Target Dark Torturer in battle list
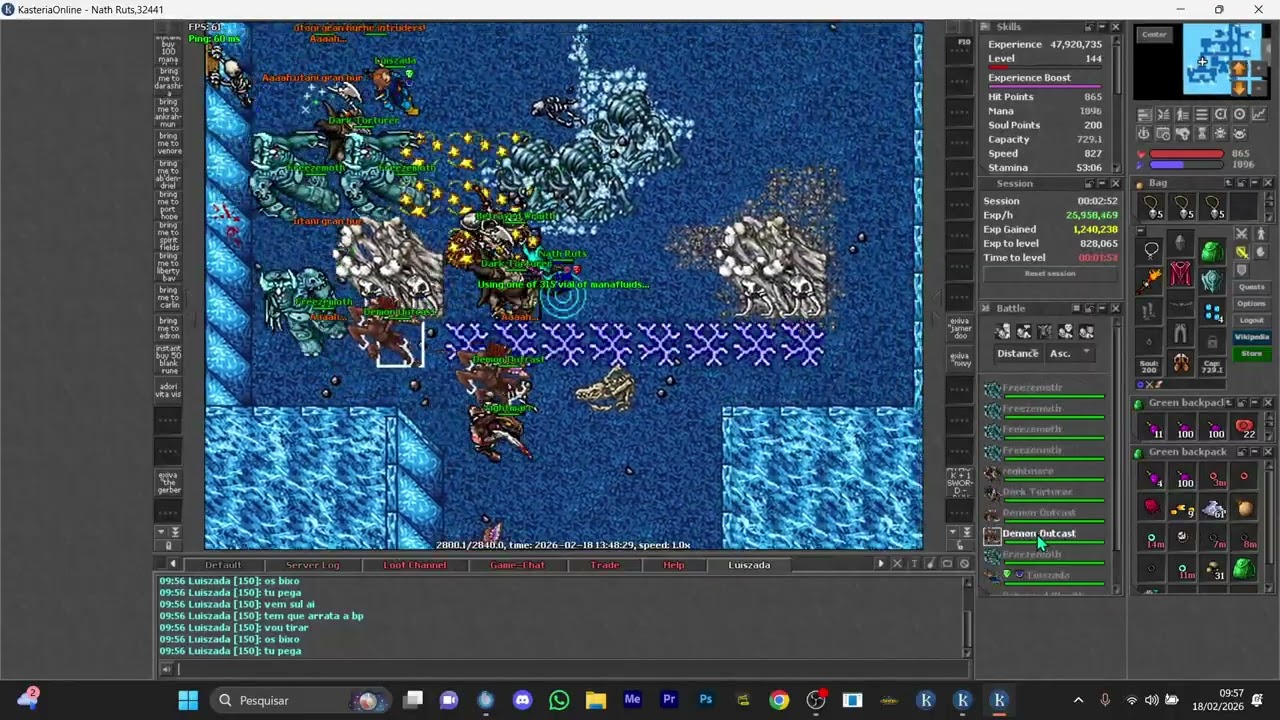 1046,493
